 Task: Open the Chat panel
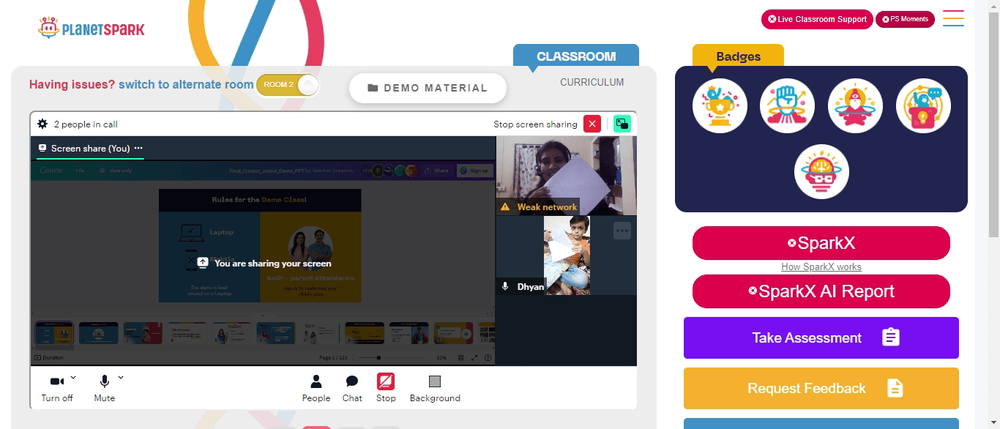(352, 388)
